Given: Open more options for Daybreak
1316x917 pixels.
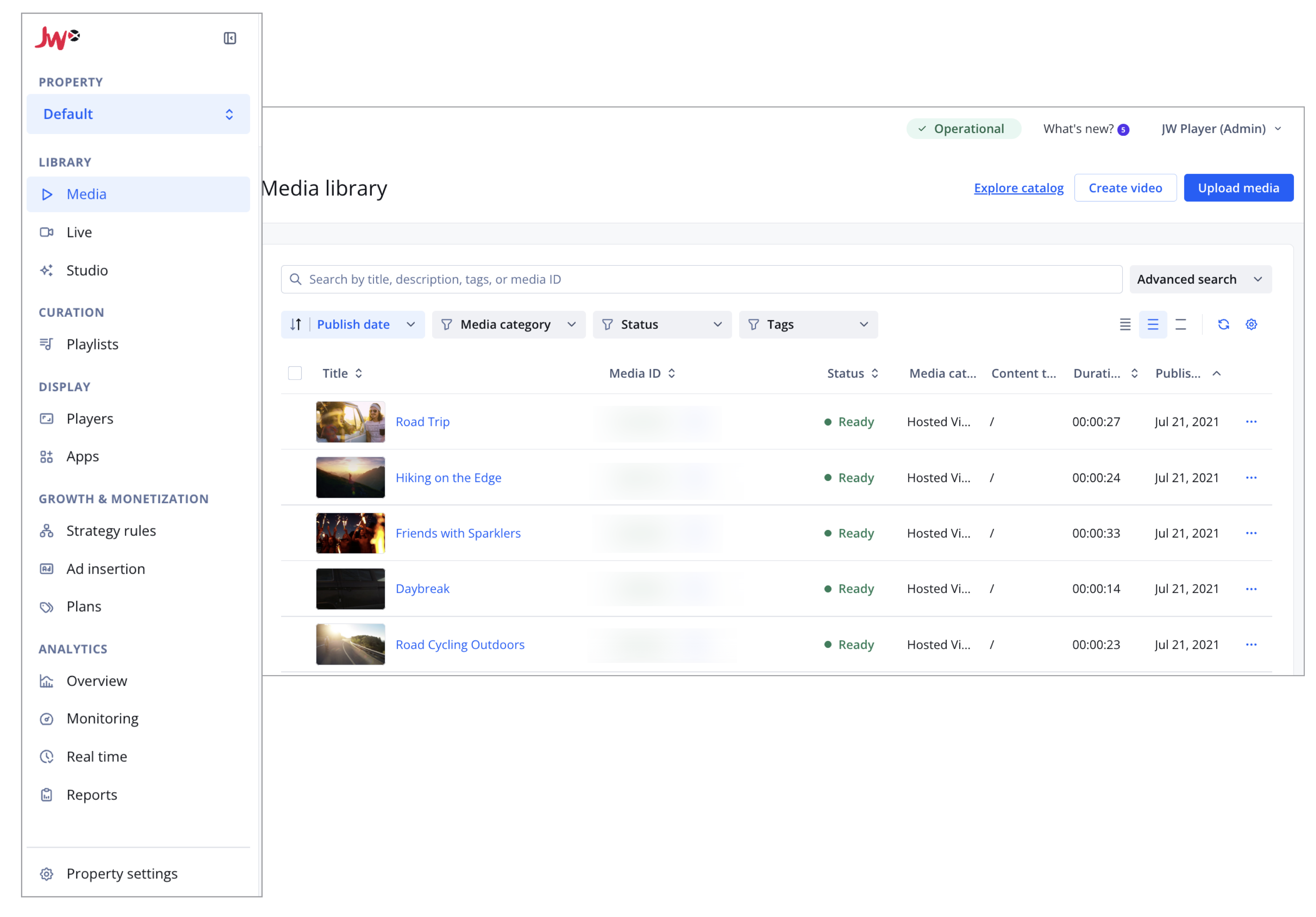Looking at the screenshot, I should click(1251, 589).
